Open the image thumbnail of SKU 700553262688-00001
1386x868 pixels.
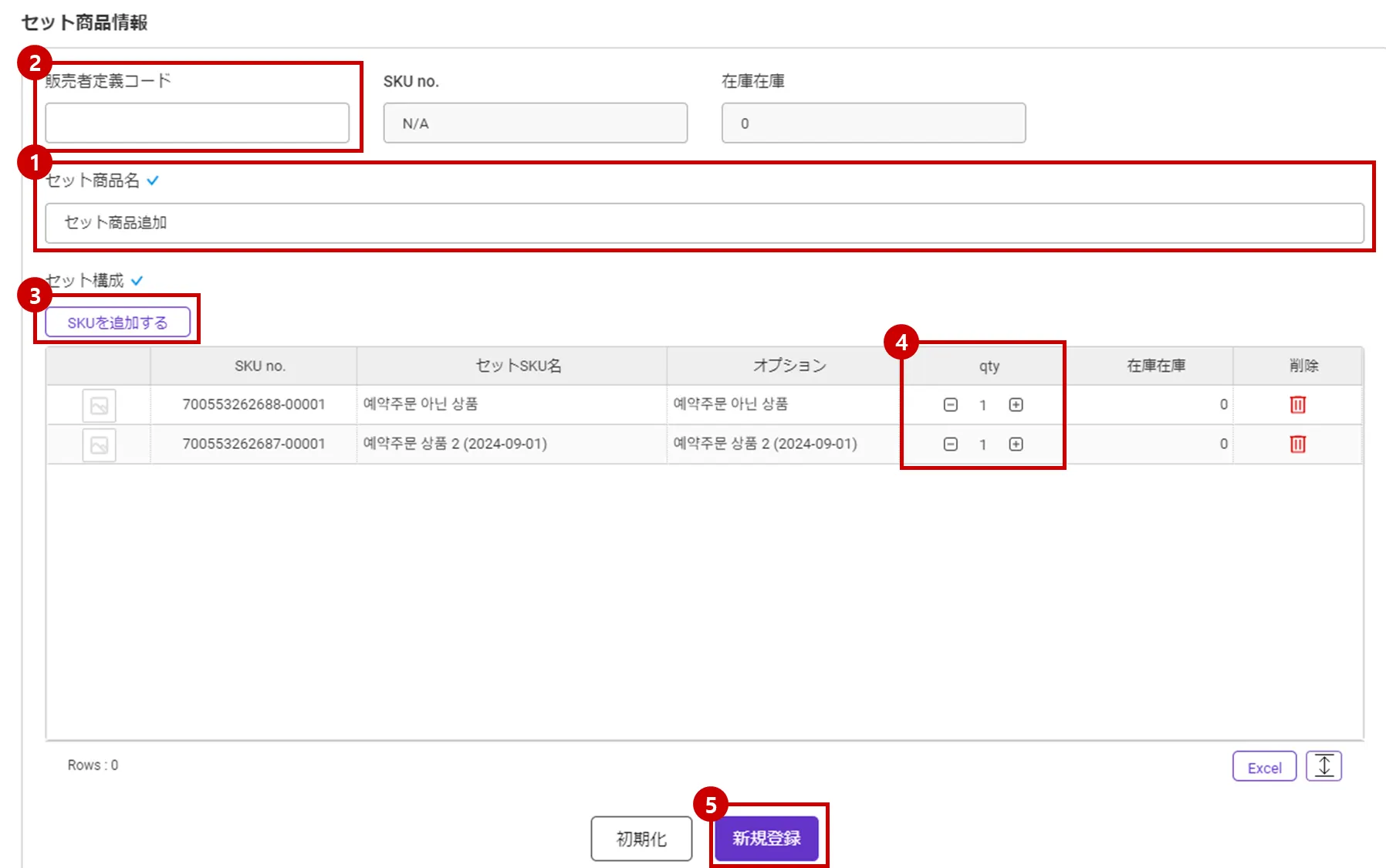coord(99,405)
